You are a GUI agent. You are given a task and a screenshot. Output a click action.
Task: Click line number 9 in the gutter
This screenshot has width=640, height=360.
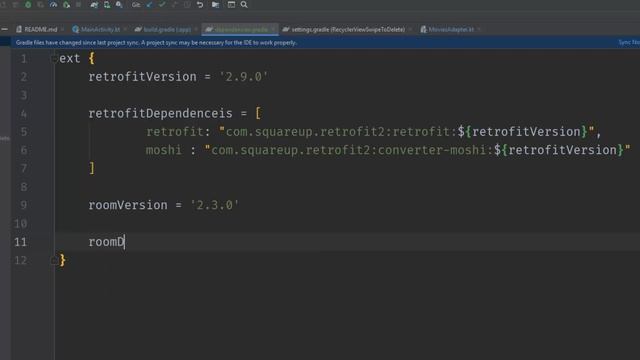click(x=24, y=205)
